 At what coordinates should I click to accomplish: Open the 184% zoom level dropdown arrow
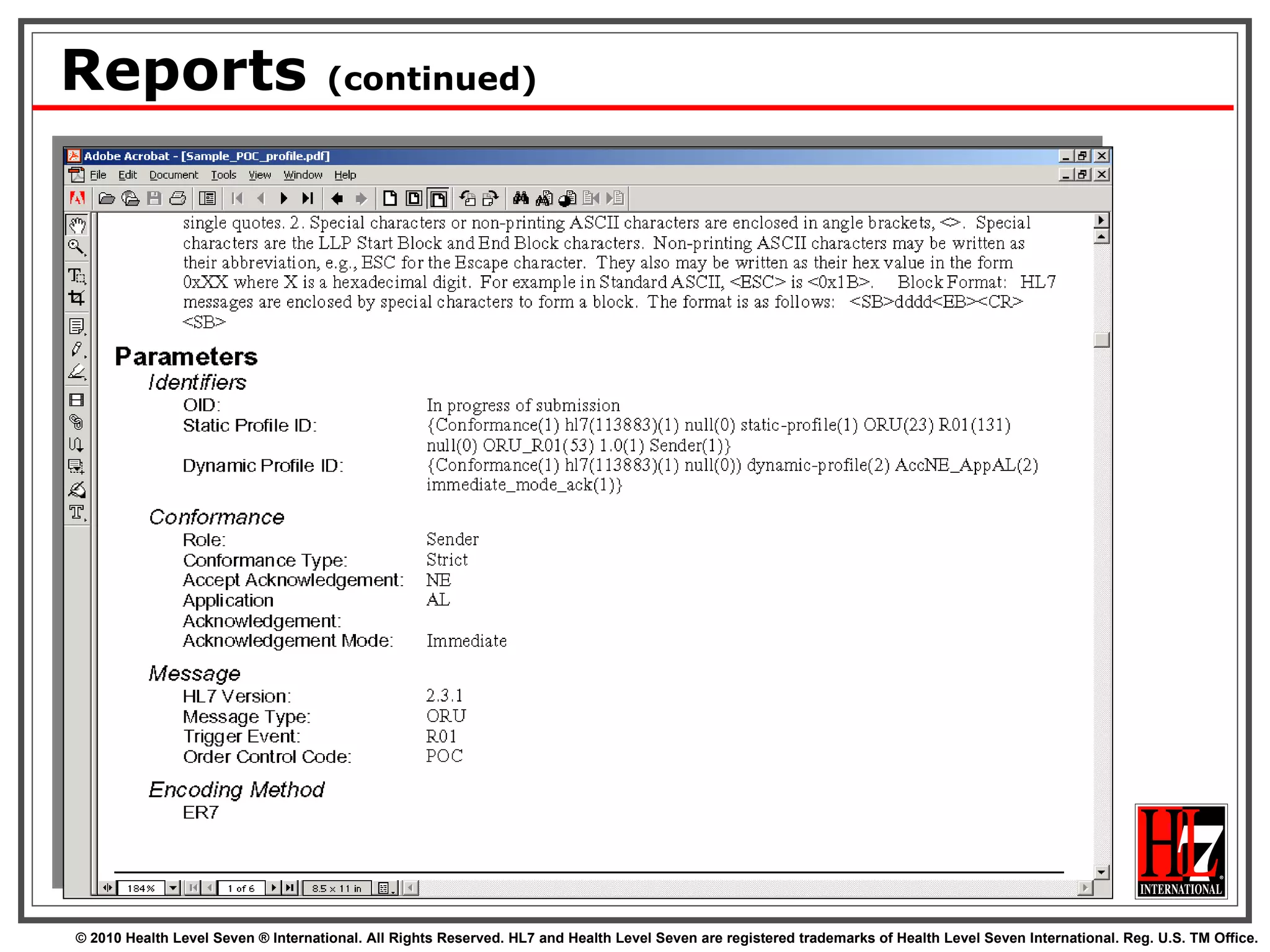[173, 888]
